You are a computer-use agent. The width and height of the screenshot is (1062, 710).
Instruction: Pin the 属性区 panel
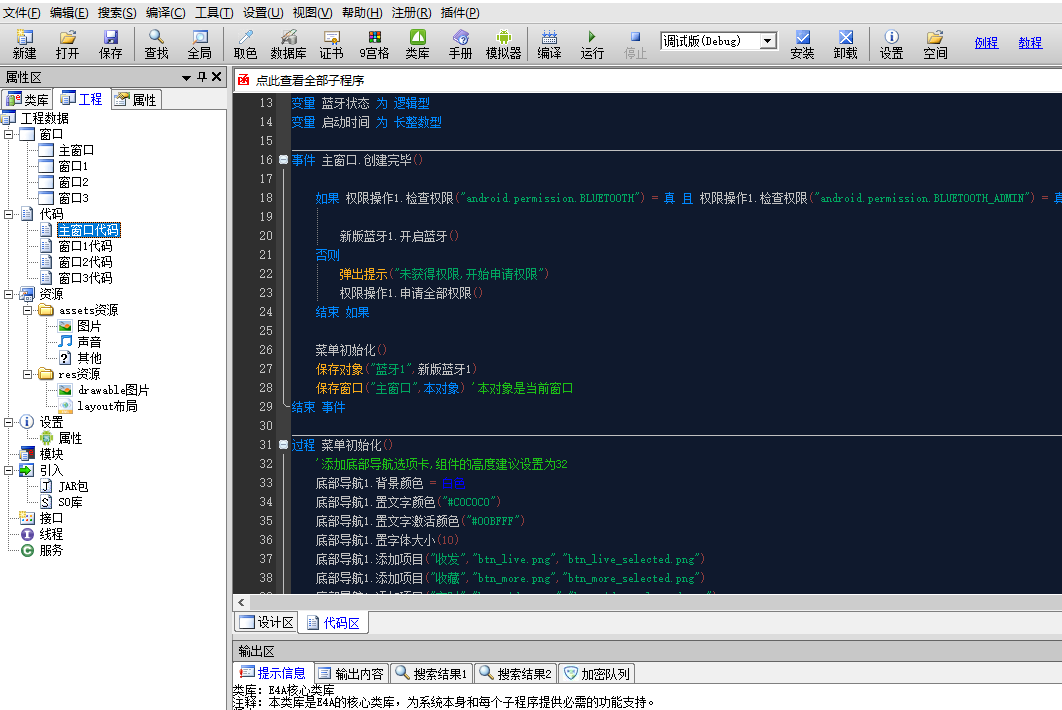[202, 77]
